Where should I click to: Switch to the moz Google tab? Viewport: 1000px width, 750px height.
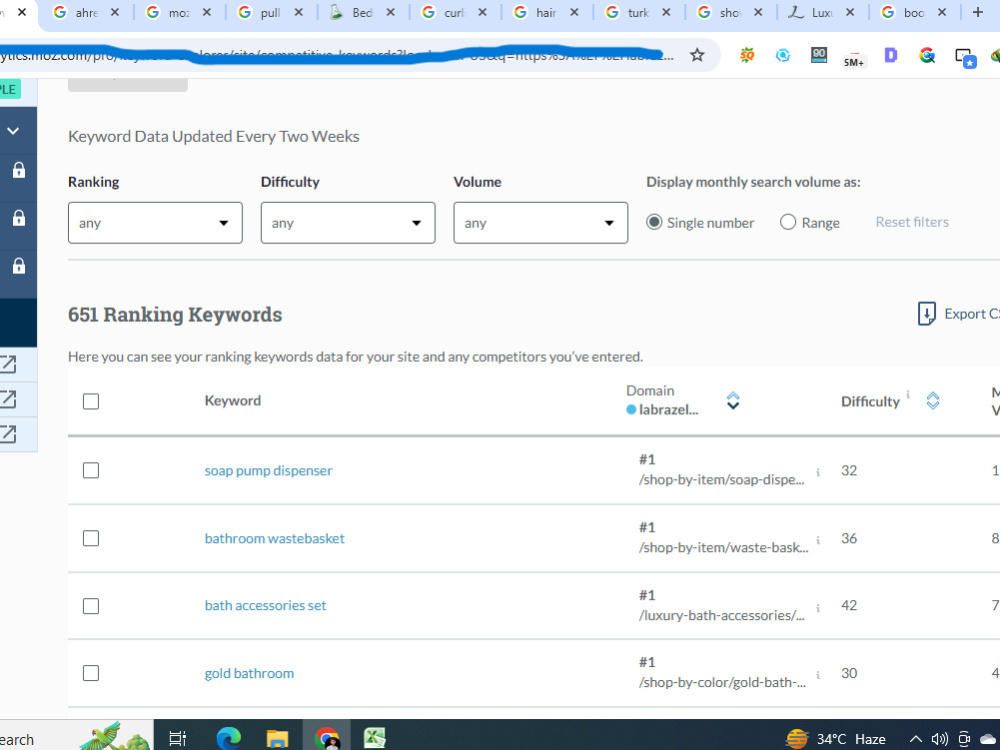pos(179,13)
